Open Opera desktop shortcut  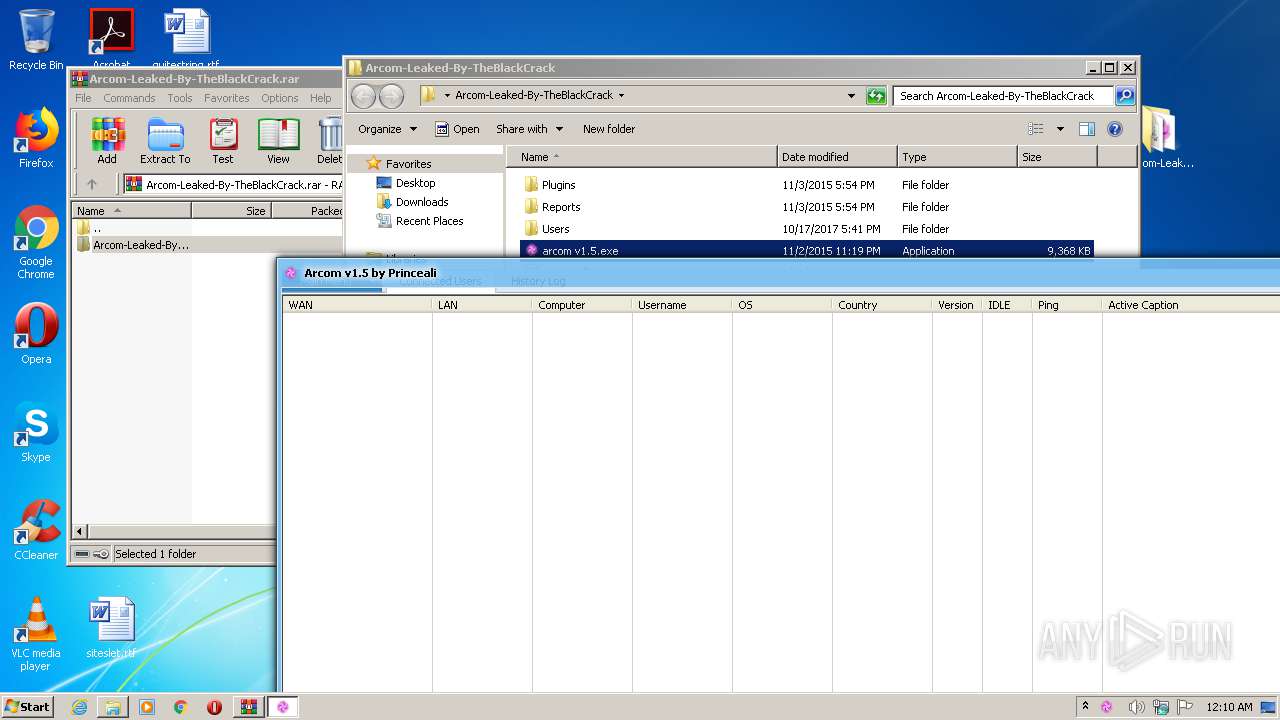tap(36, 334)
